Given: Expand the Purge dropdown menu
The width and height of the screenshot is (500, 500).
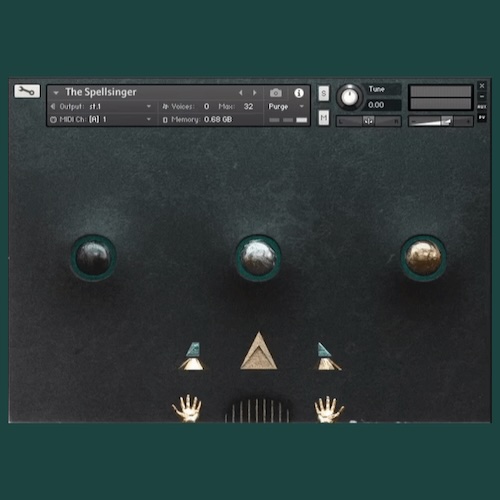Looking at the screenshot, I should (287, 106).
